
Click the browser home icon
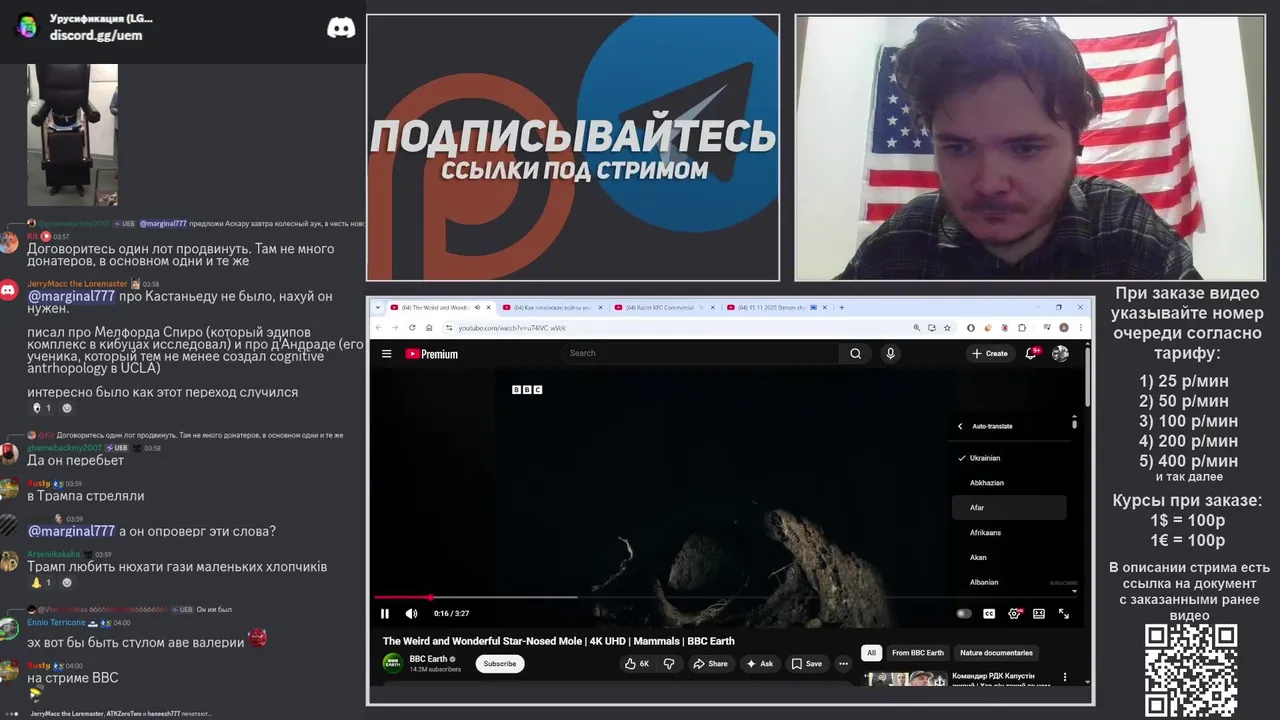(428, 327)
